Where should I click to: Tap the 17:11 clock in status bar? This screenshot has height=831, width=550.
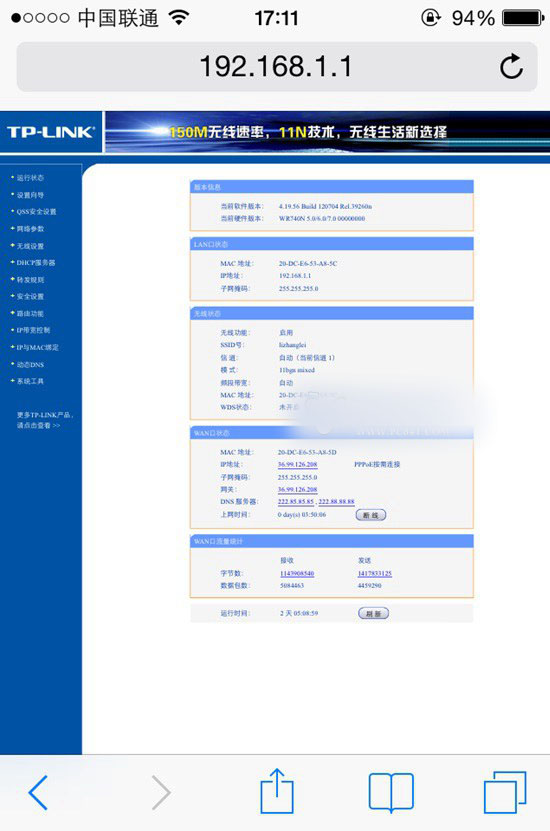pyautogui.click(x=276, y=19)
